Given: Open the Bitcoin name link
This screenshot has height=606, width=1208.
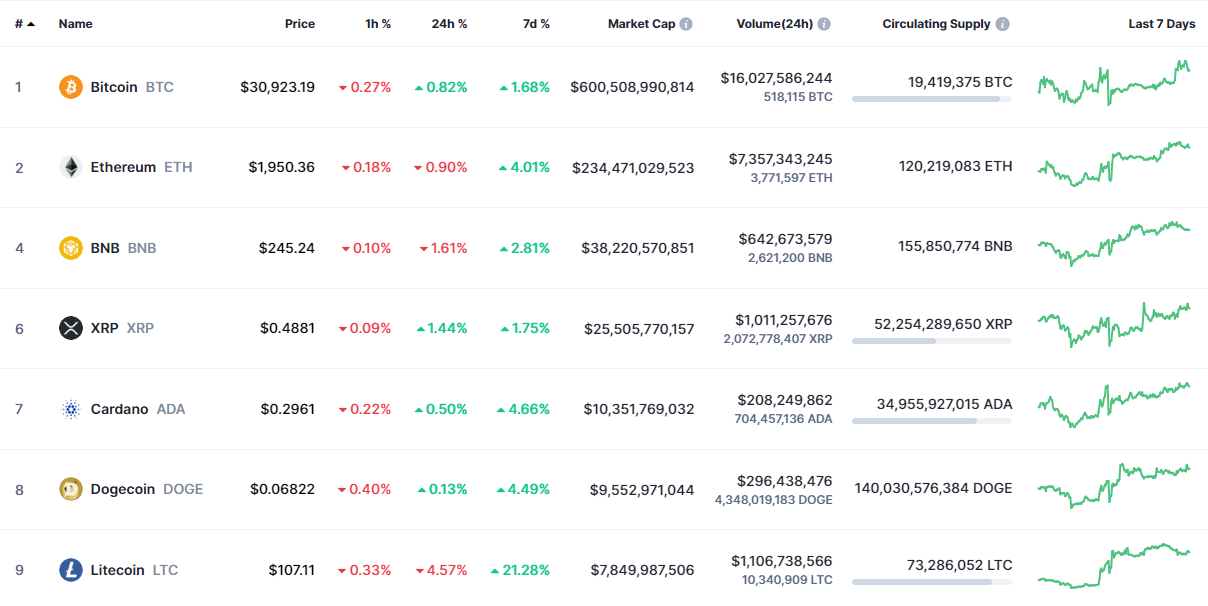Looking at the screenshot, I should click(x=114, y=87).
